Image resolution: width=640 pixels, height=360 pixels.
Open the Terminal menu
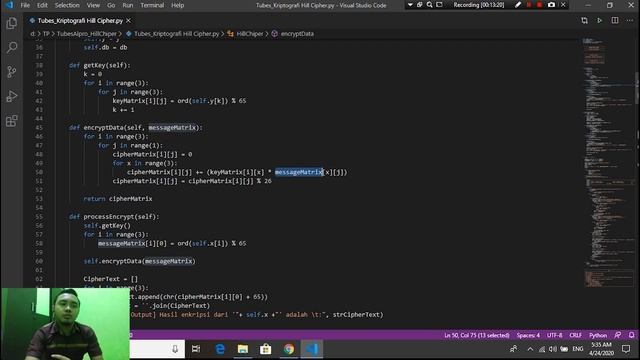(x=152, y=5)
